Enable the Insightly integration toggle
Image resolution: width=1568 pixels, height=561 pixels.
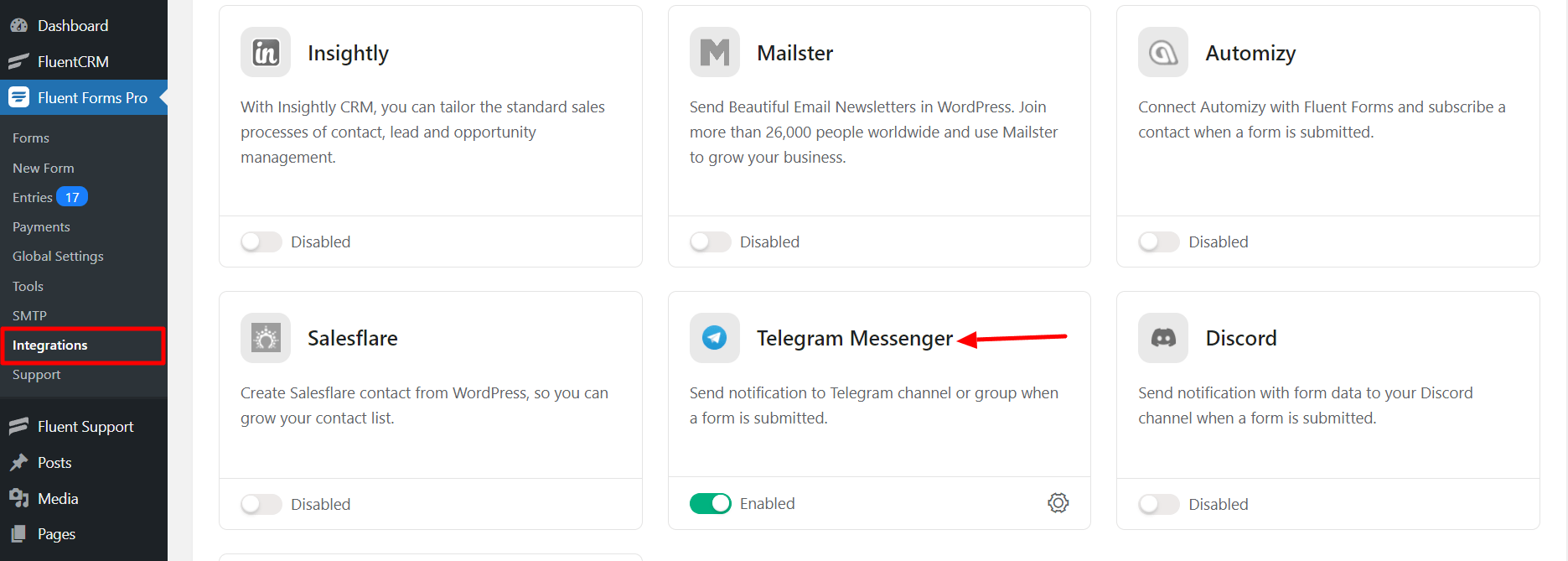click(261, 242)
